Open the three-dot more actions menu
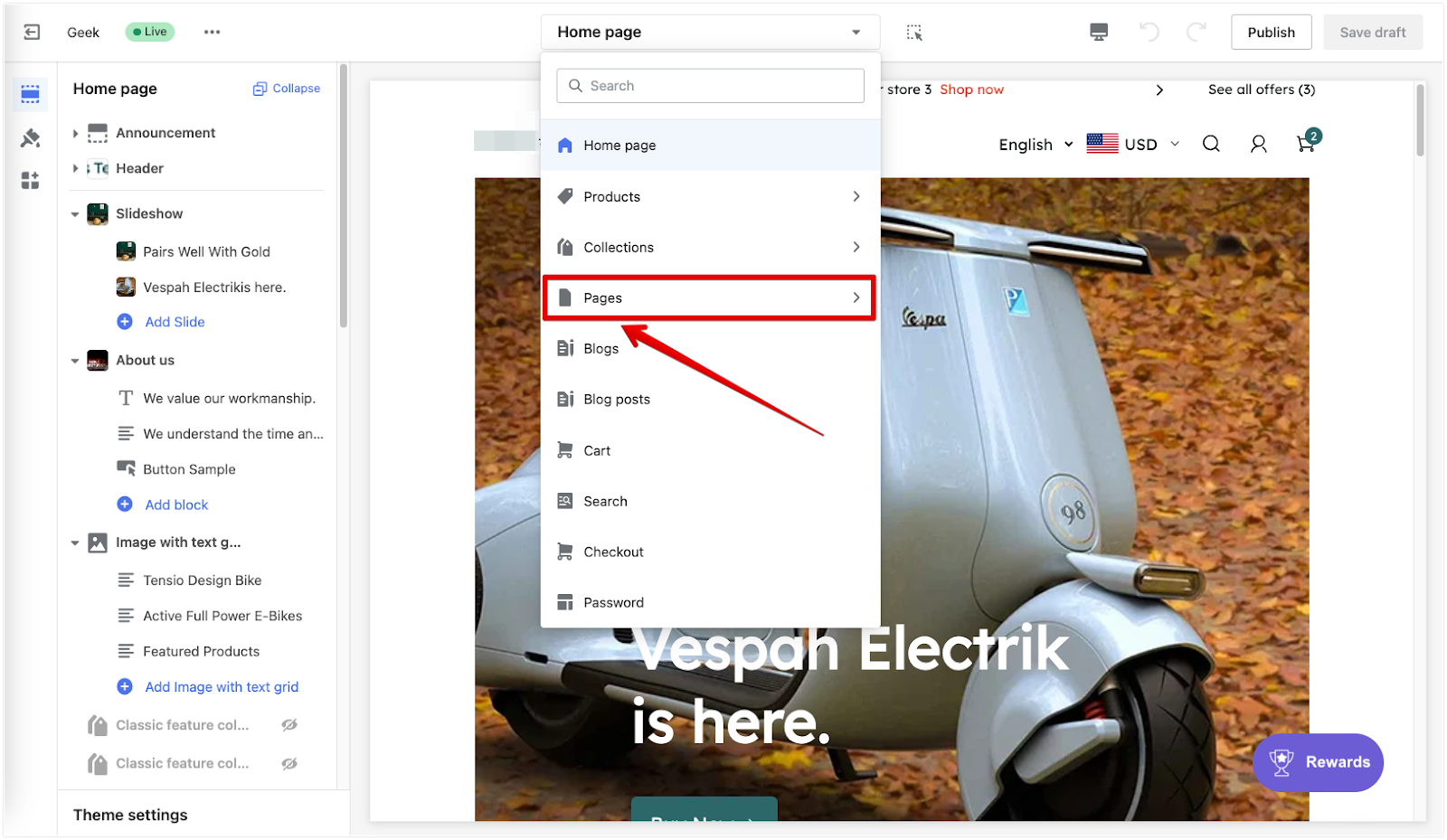Viewport: 1447px width, 840px height. [212, 32]
